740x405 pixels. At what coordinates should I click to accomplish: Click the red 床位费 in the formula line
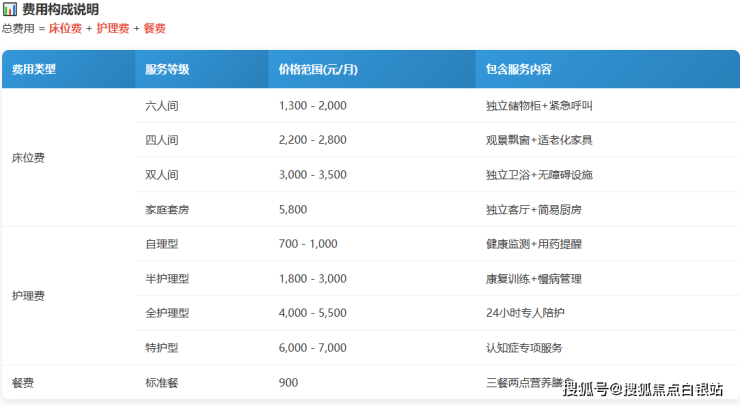coord(67,29)
